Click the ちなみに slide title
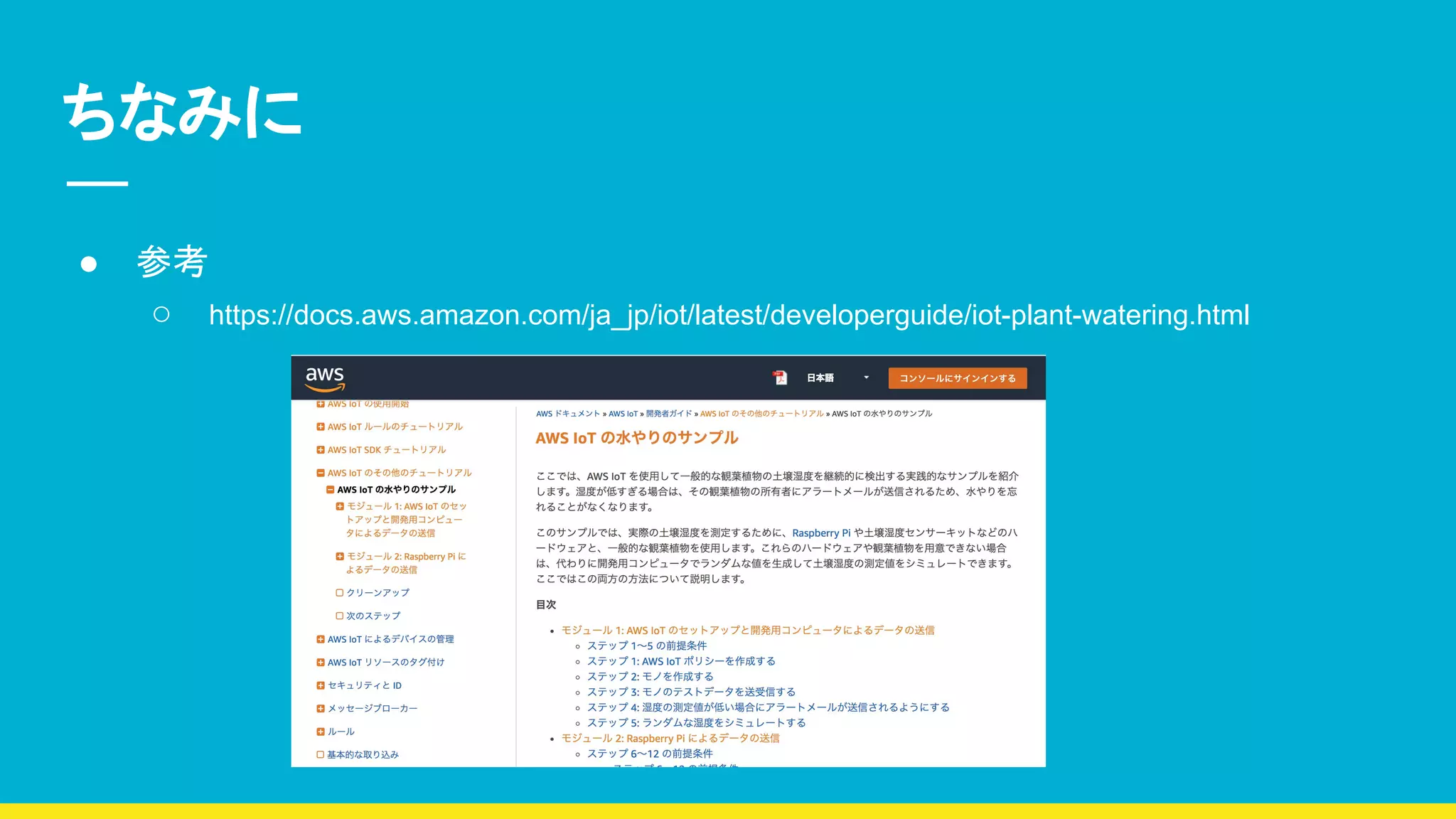 tap(183, 111)
